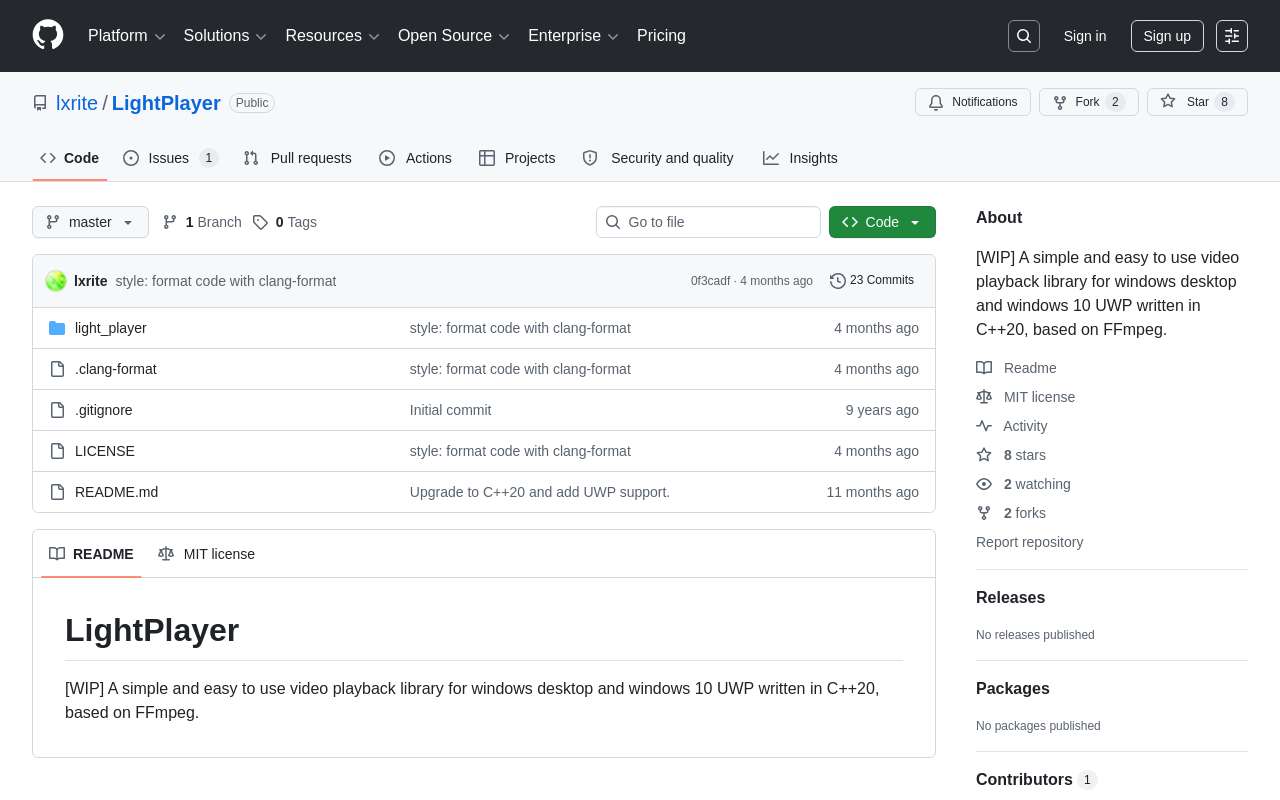Click commit hash 0f3cadf
The image size is (1280, 800).
[710, 281]
